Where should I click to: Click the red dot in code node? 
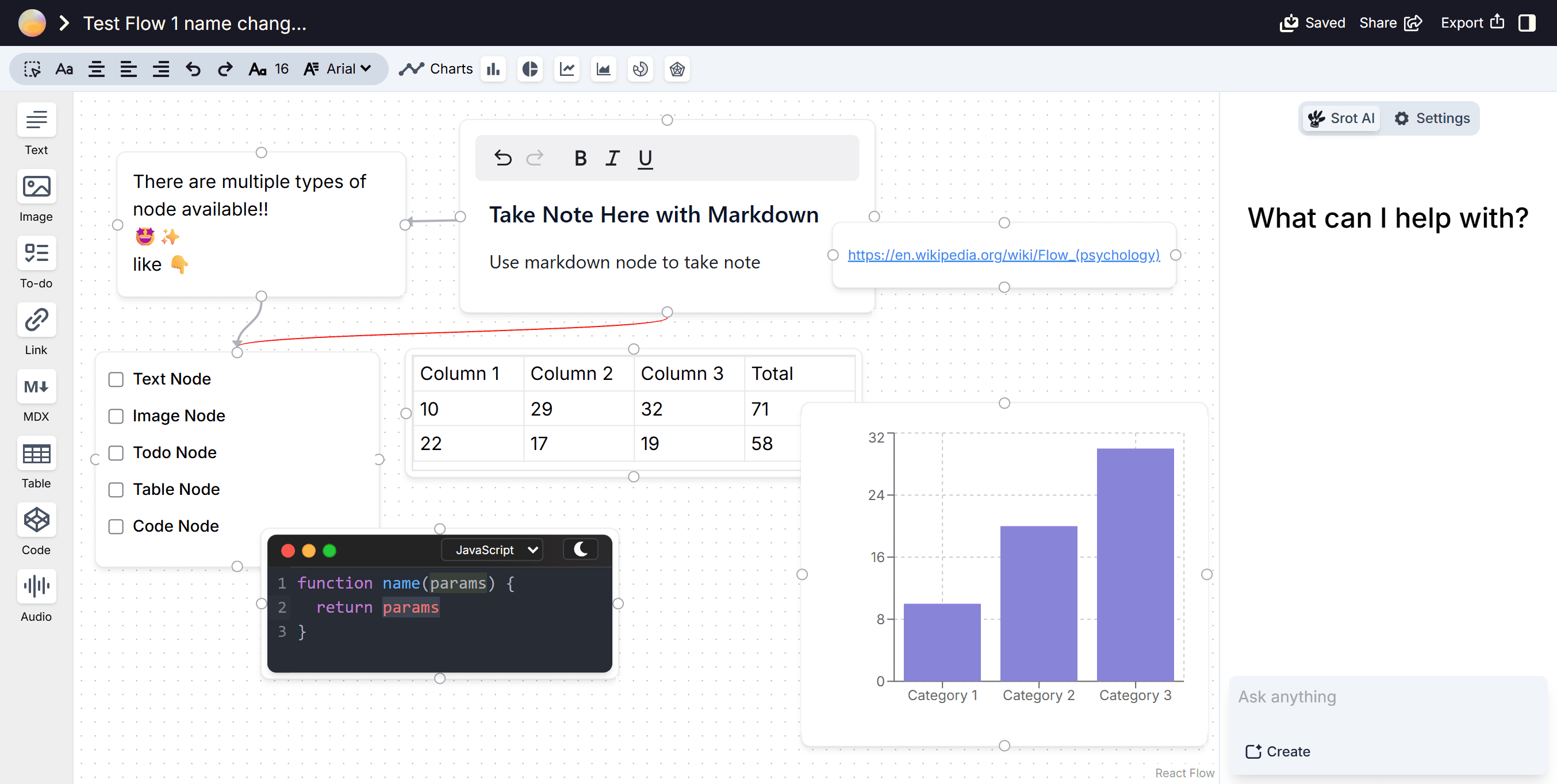(287, 551)
